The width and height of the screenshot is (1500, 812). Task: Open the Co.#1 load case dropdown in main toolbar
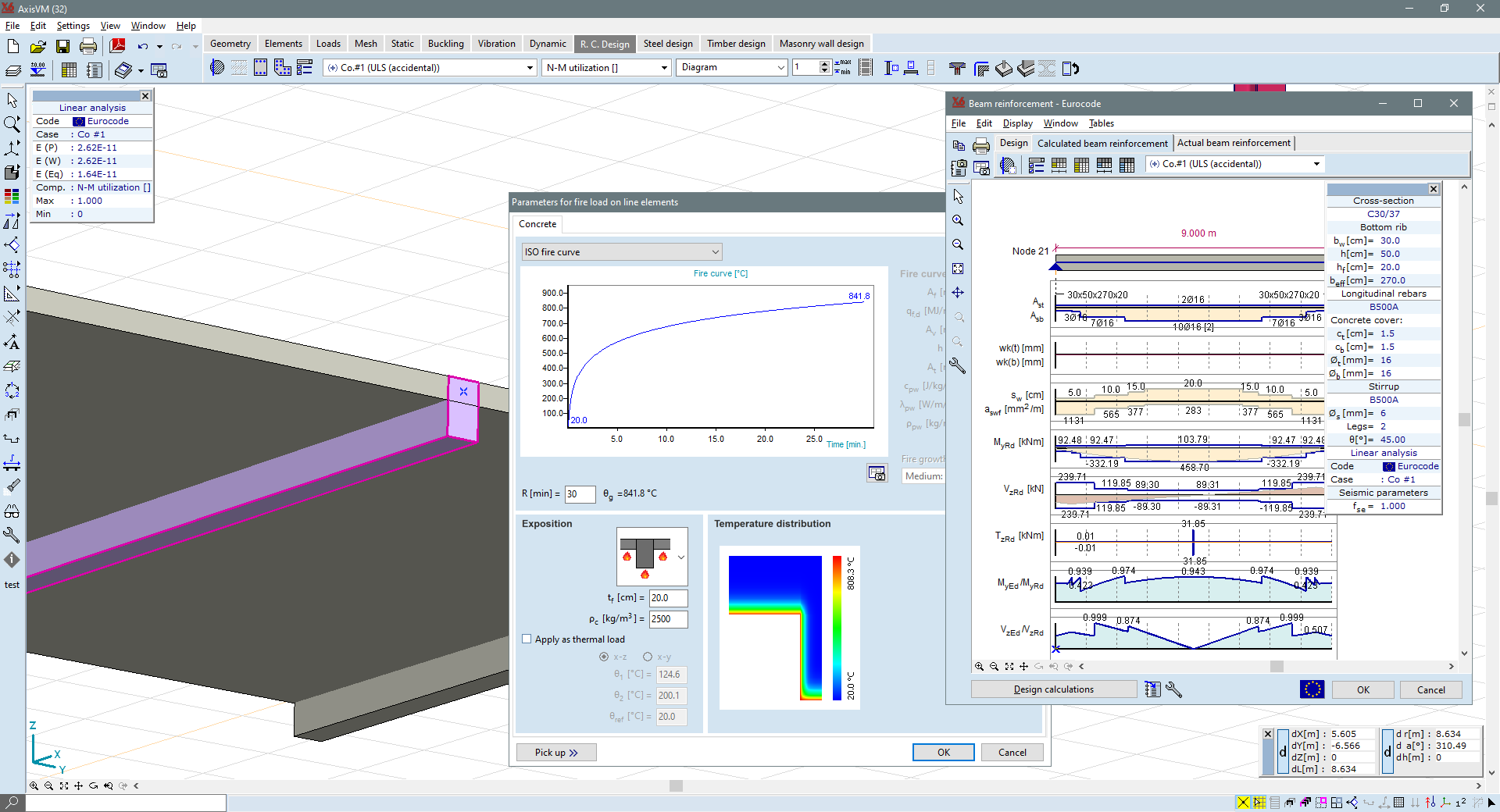pos(430,68)
